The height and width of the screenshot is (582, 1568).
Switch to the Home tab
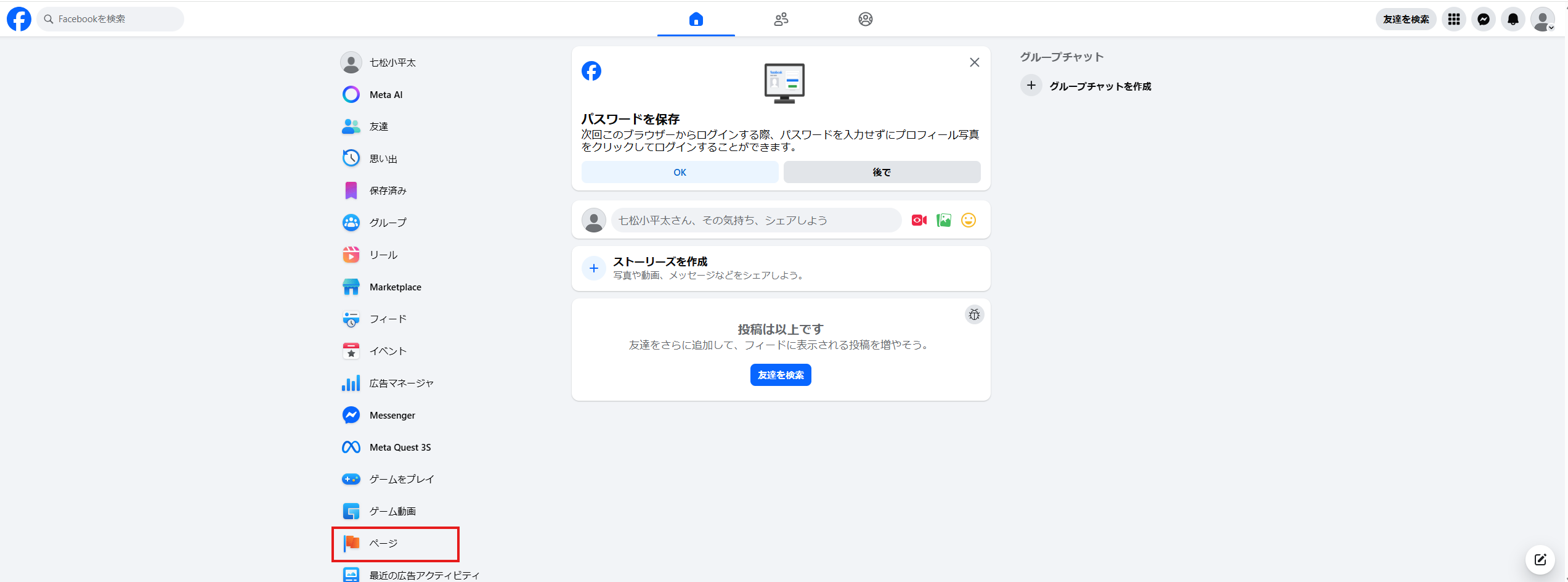coord(696,19)
